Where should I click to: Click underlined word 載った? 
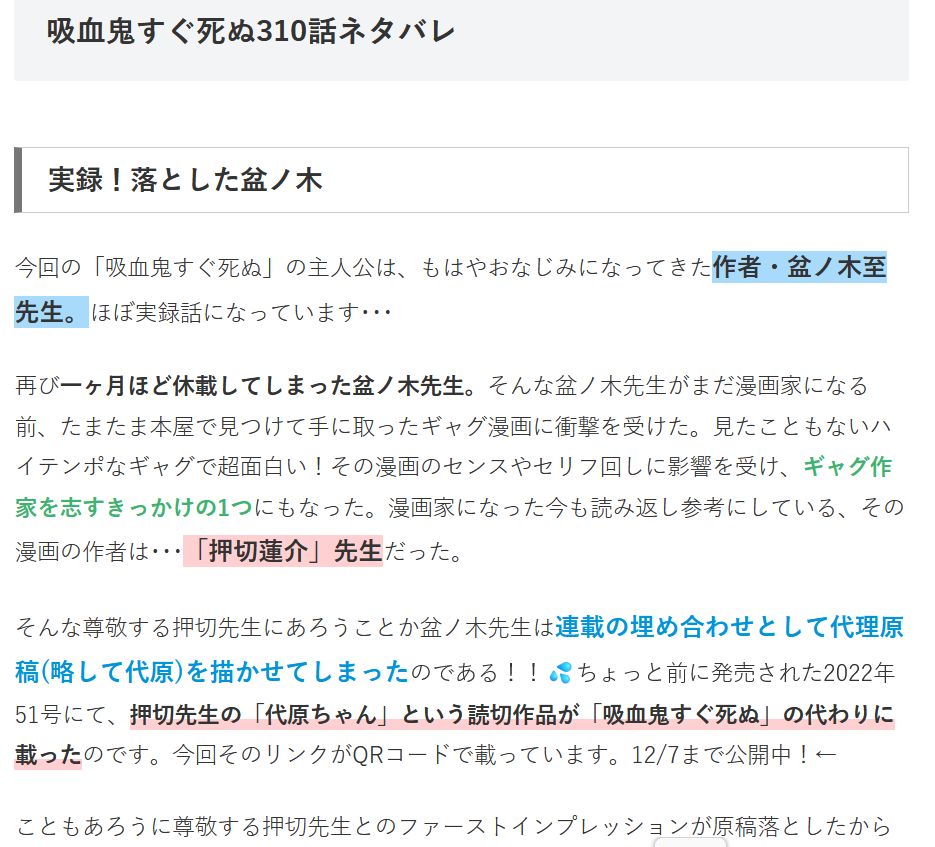pos(48,754)
